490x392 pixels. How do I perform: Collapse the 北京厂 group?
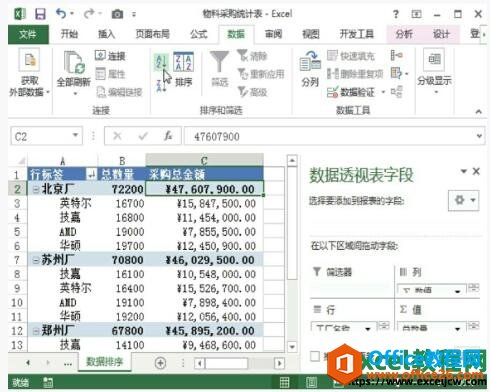coord(35,189)
